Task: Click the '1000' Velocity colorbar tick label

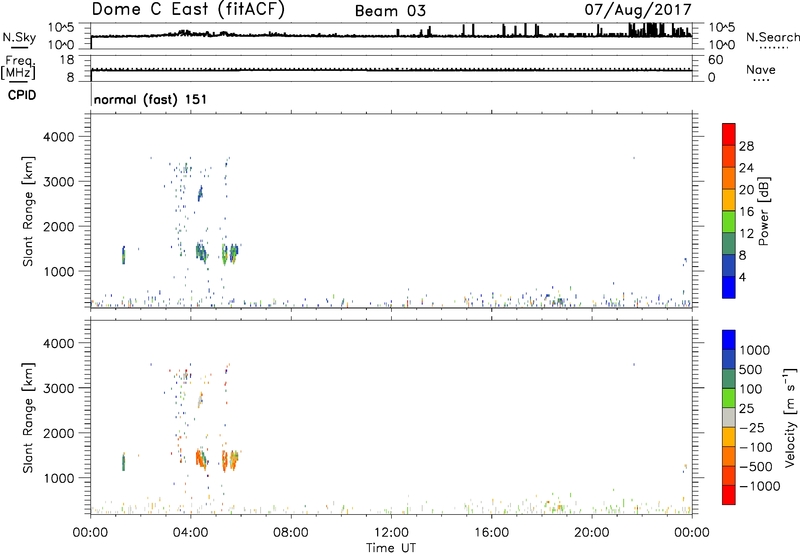Action: [x=755, y=350]
